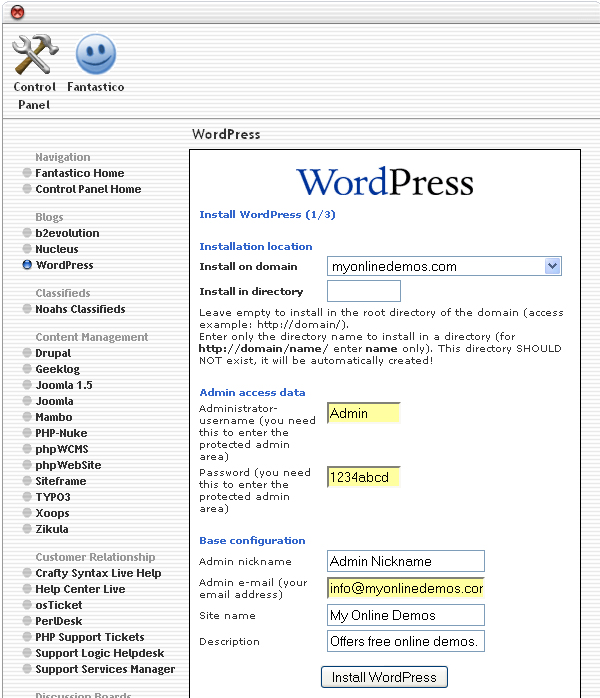Click the Password field containing 1234abcd
Image resolution: width=600 pixels, height=698 pixels.
coord(364,477)
